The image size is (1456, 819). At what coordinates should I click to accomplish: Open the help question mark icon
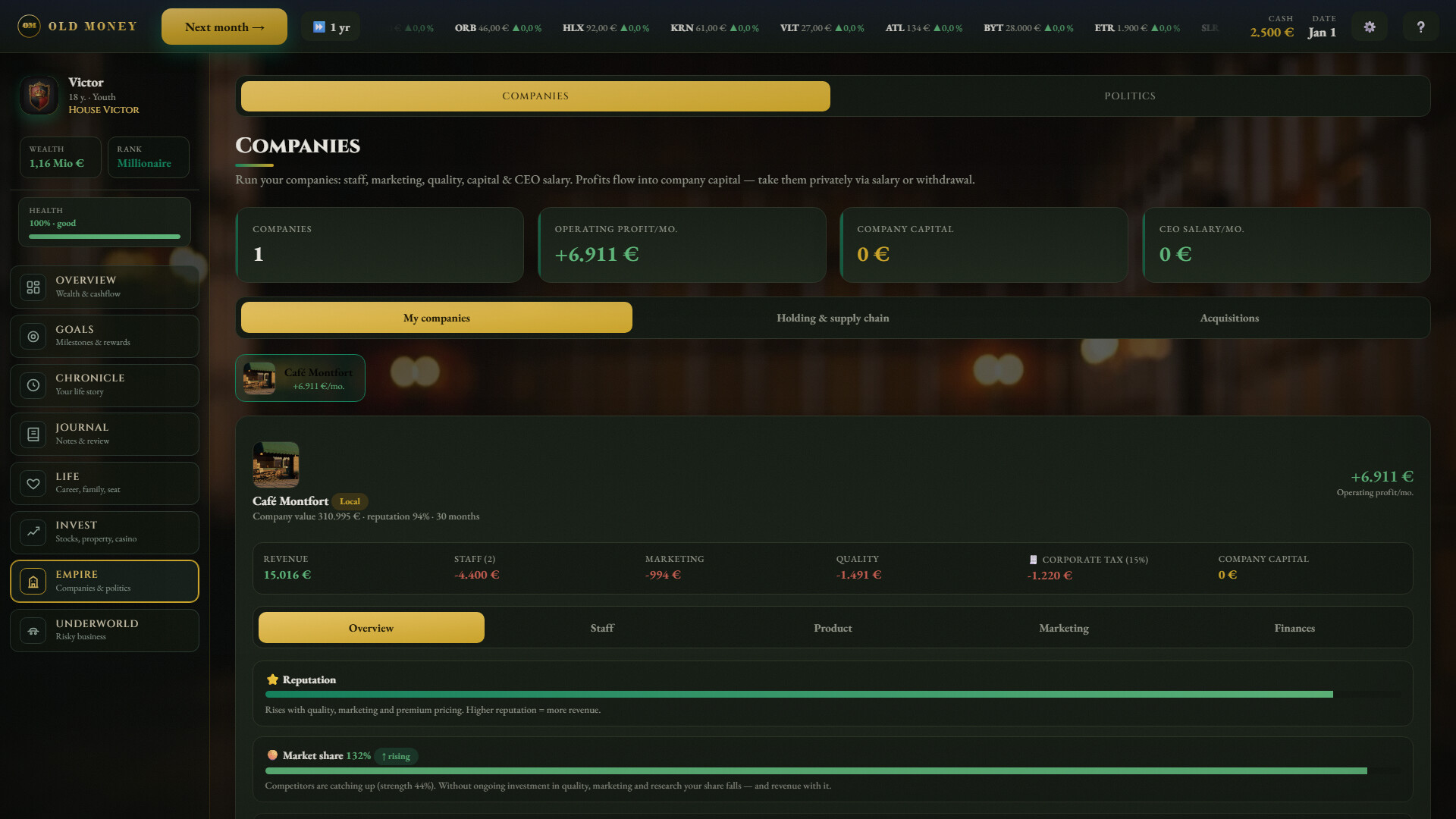(x=1420, y=27)
